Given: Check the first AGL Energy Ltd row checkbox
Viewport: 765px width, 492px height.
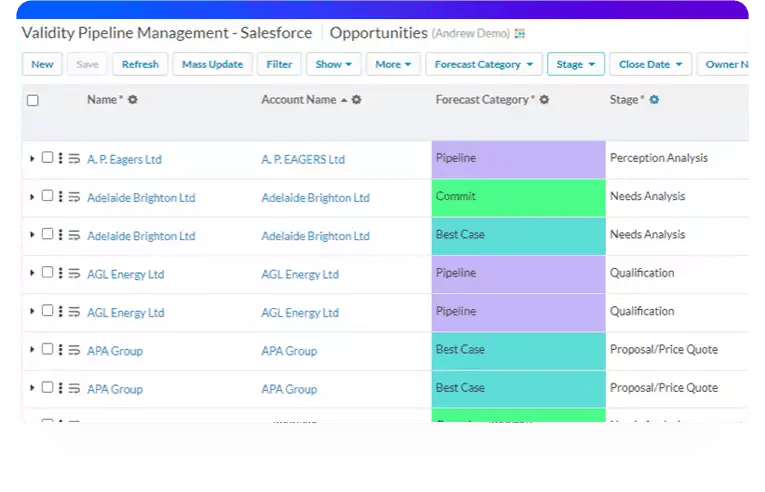Looking at the screenshot, I should pos(47,272).
